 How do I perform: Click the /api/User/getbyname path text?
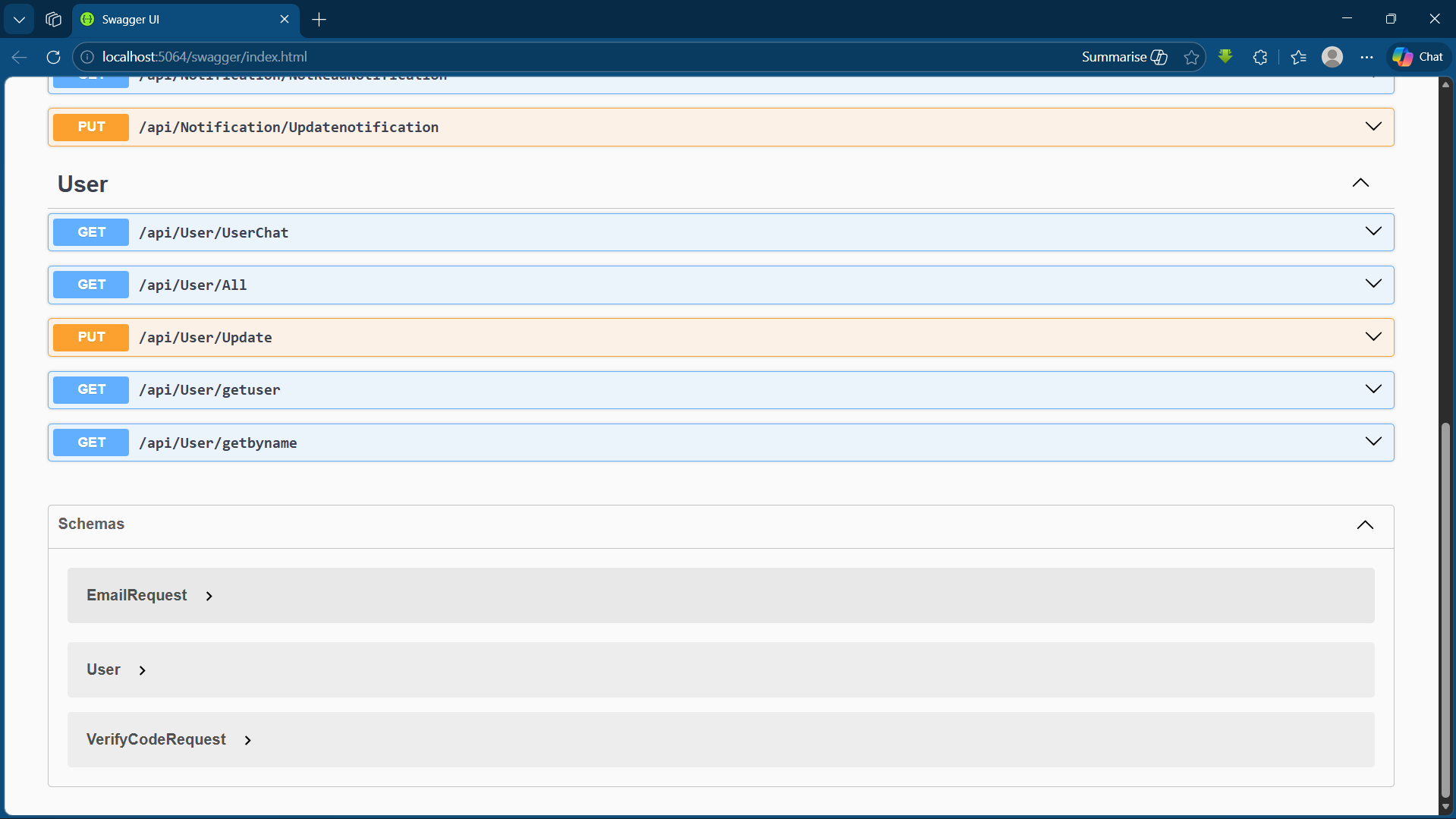[x=218, y=443]
